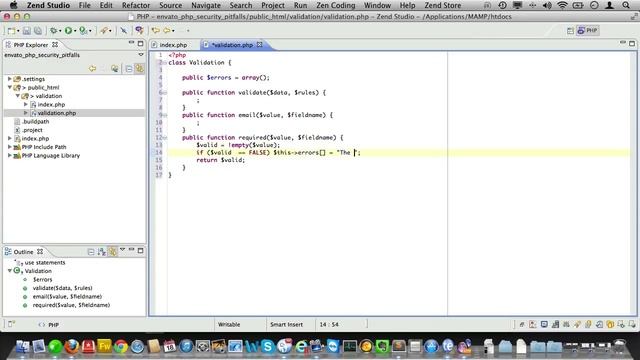Collapse the public_html folder
The width and height of the screenshot is (640, 360).
point(9,87)
